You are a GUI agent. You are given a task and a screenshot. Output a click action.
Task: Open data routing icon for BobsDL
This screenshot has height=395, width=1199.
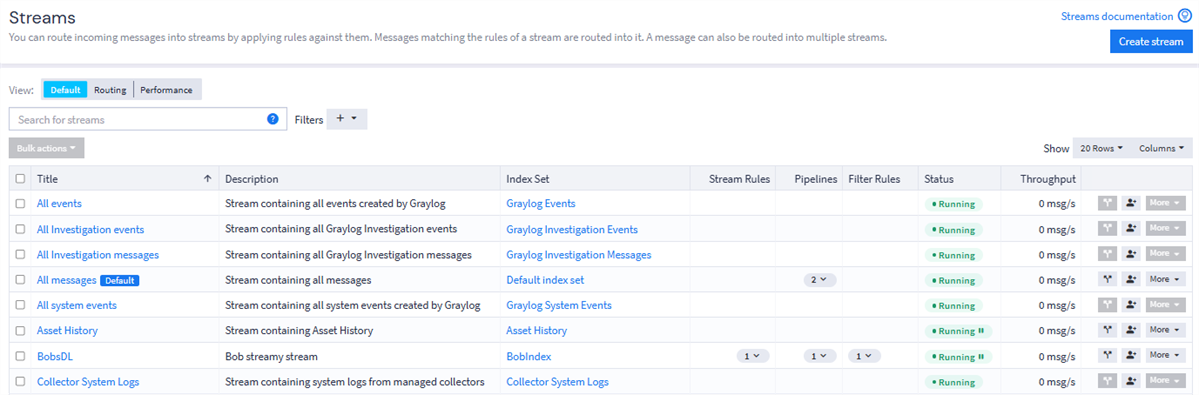[1108, 355]
